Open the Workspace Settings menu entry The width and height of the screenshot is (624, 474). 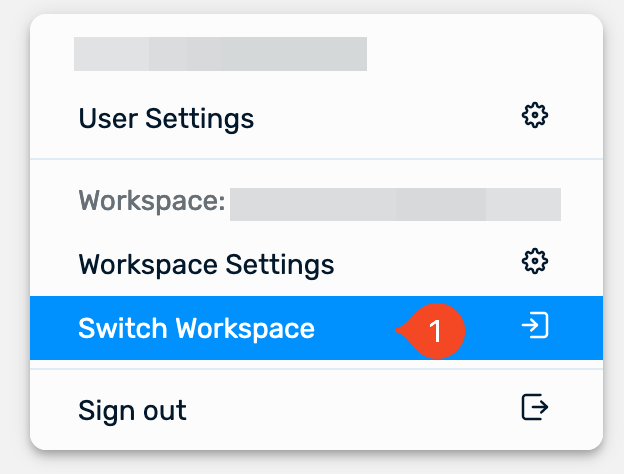pyautogui.click(x=206, y=265)
